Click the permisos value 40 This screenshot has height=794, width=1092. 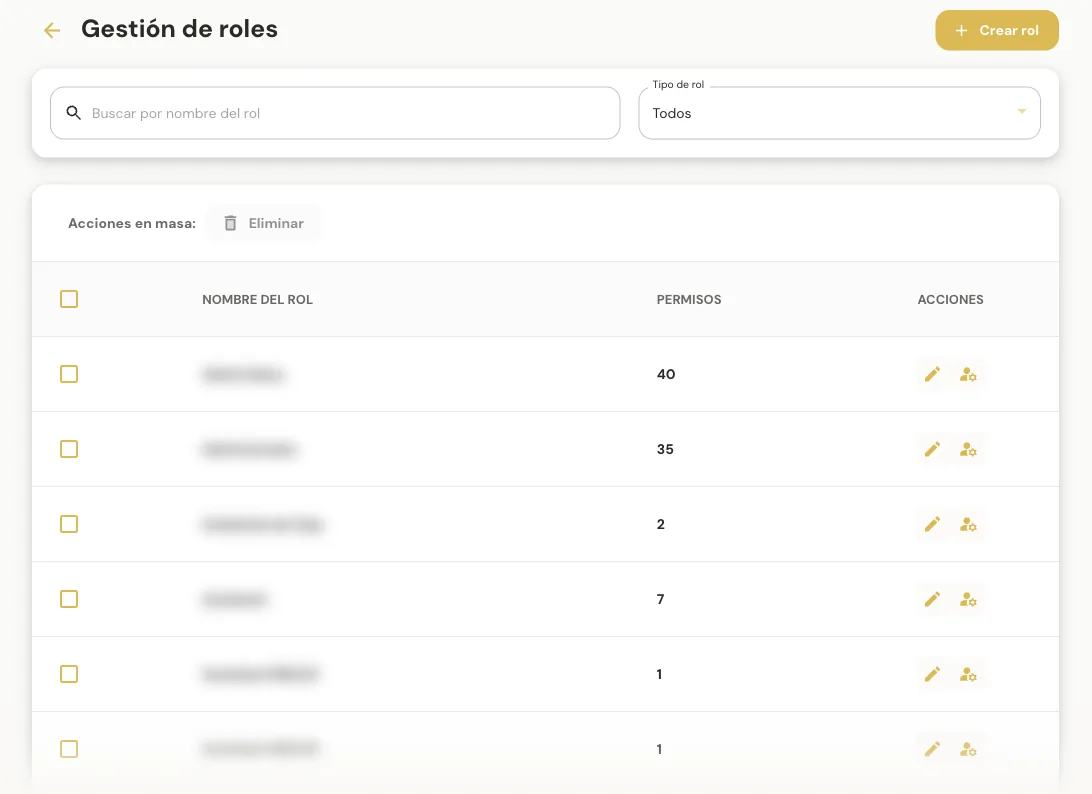pyautogui.click(x=666, y=374)
